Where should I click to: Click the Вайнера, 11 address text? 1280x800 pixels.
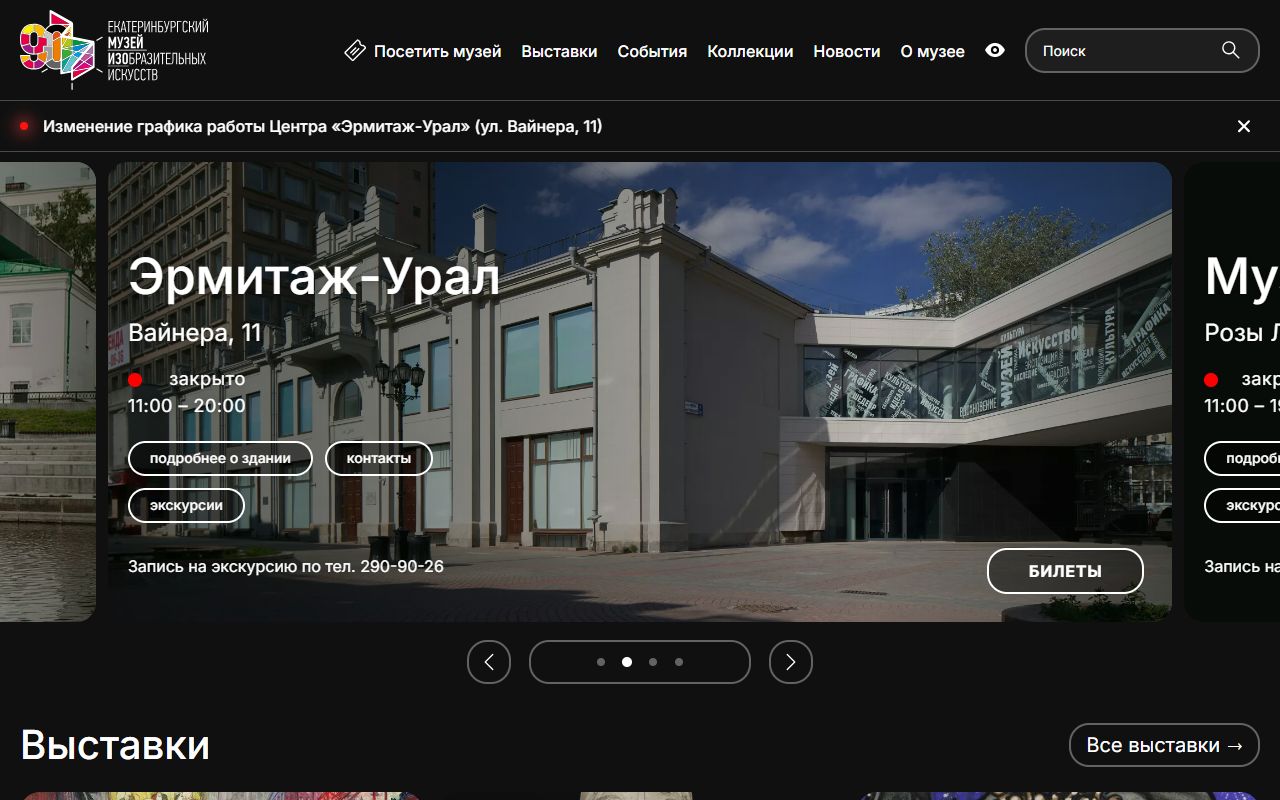pyautogui.click(x=195, y=333)
